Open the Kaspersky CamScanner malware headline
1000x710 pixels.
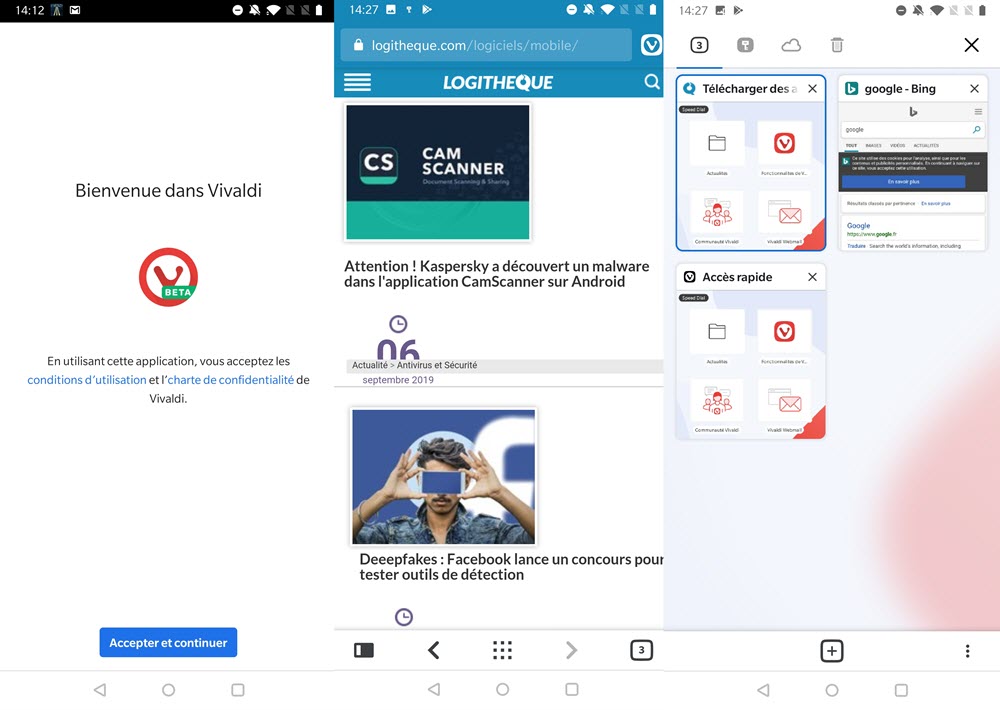[497, 274]
